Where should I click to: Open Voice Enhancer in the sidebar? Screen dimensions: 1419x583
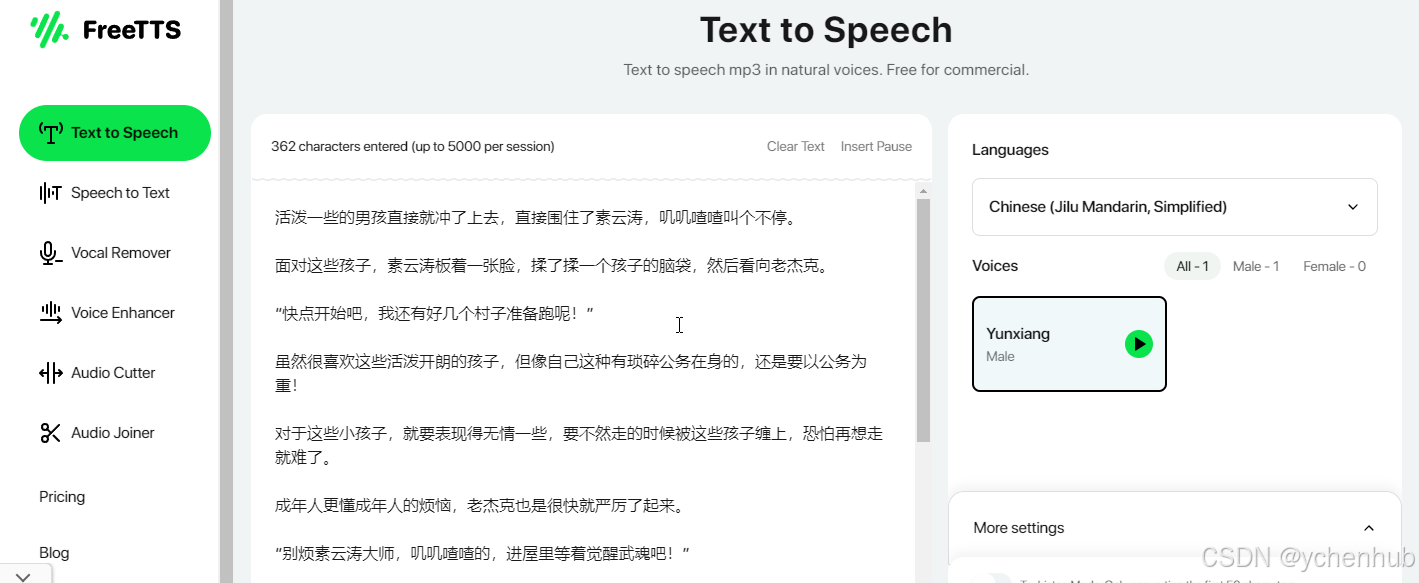[x=106, y=313]
